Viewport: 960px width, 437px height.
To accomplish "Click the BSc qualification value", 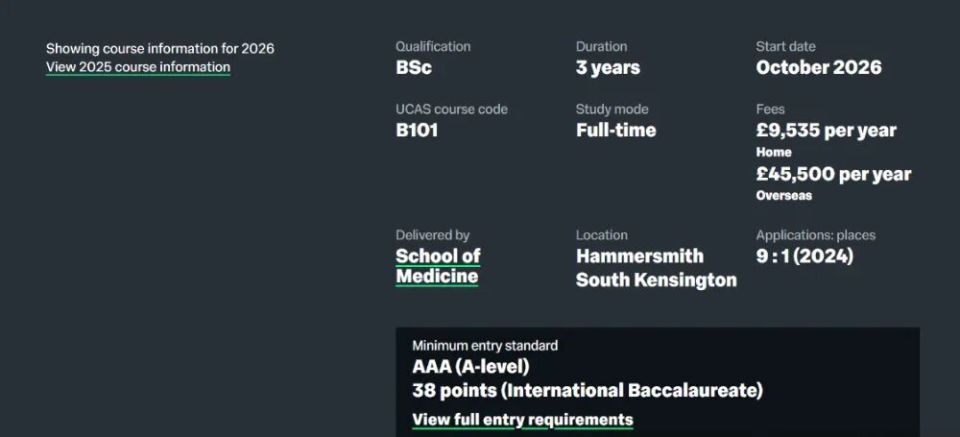I will [x=414, y=68].
